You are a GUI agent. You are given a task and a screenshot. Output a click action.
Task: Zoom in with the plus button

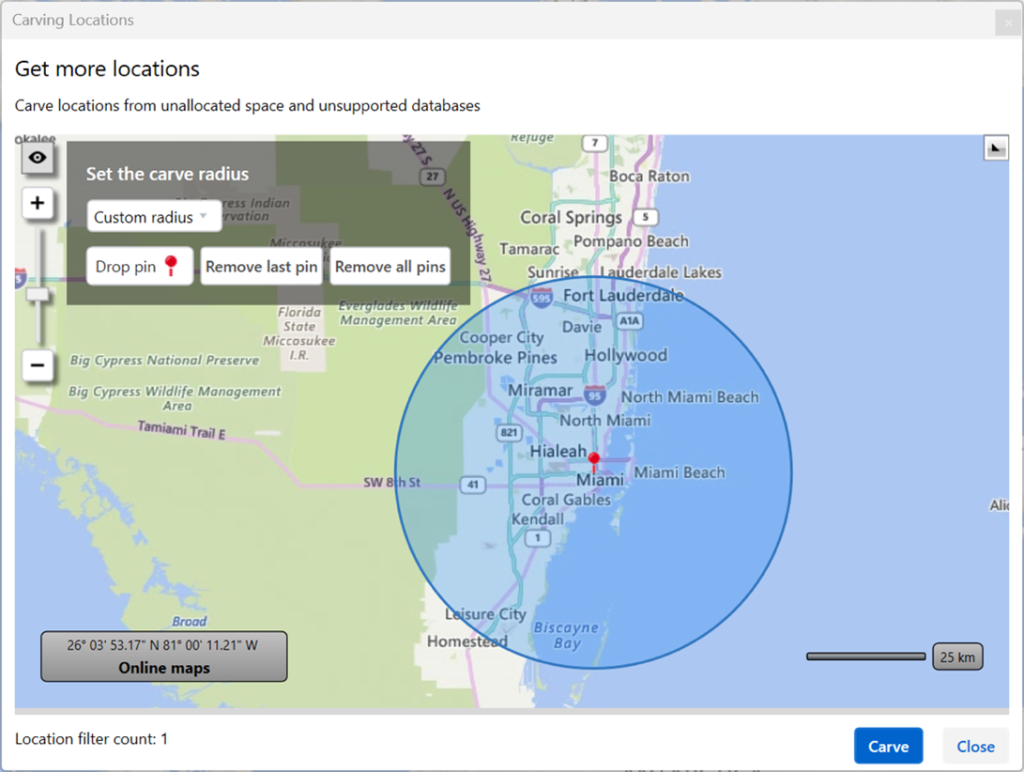[37, 203]
